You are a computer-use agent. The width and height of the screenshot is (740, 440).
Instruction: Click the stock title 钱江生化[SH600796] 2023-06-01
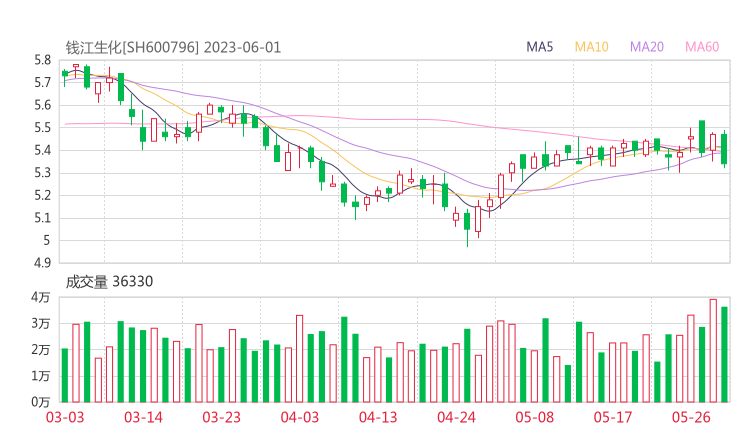(x=173, y=47)
